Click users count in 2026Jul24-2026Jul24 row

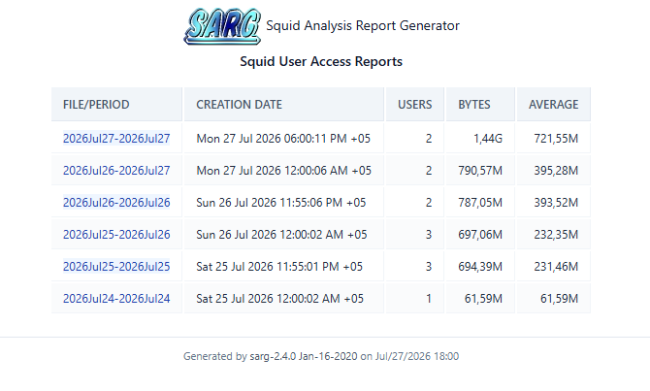pos(429,299)
